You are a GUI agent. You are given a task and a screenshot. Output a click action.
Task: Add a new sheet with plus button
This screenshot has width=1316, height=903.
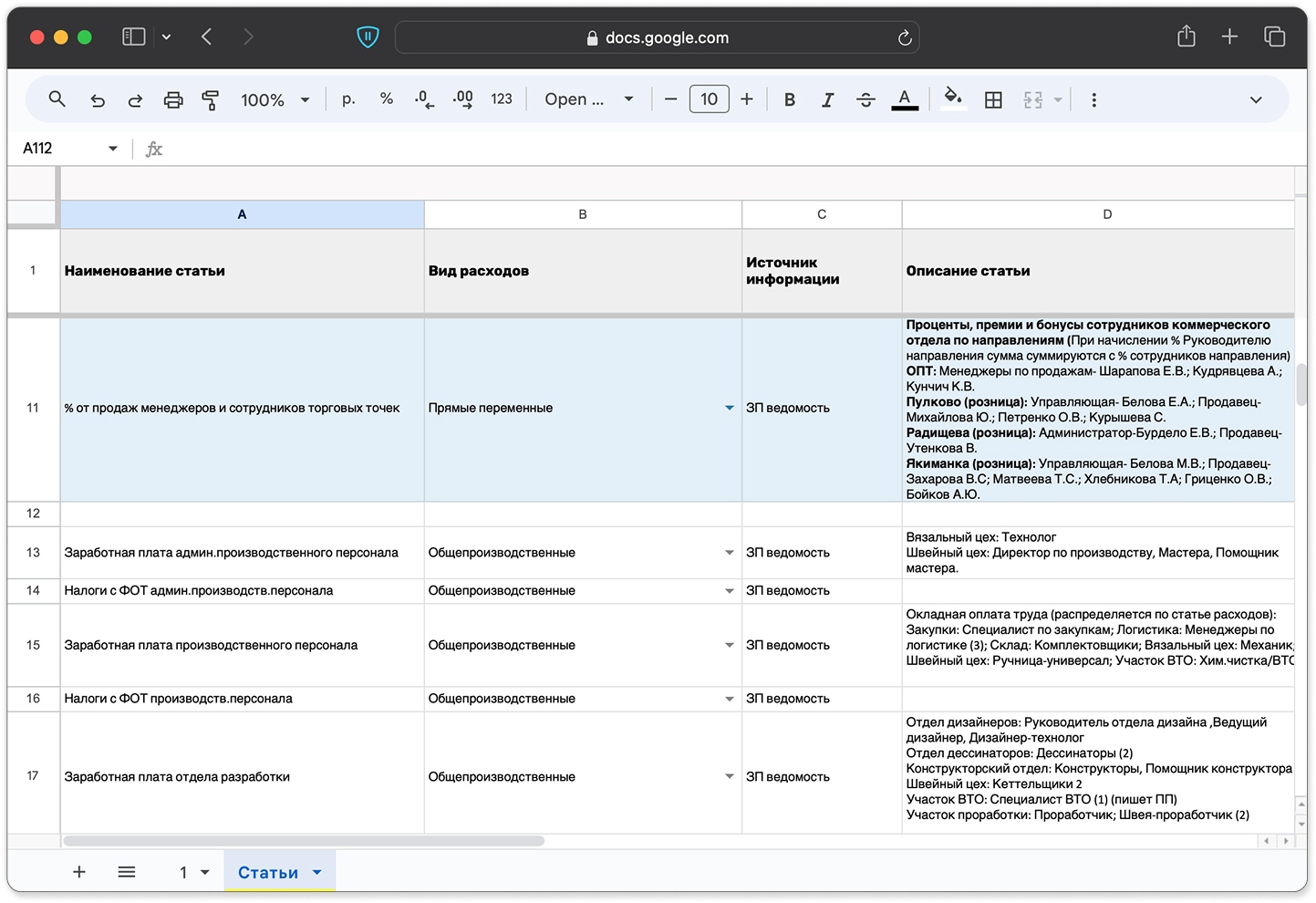(79, 873)
